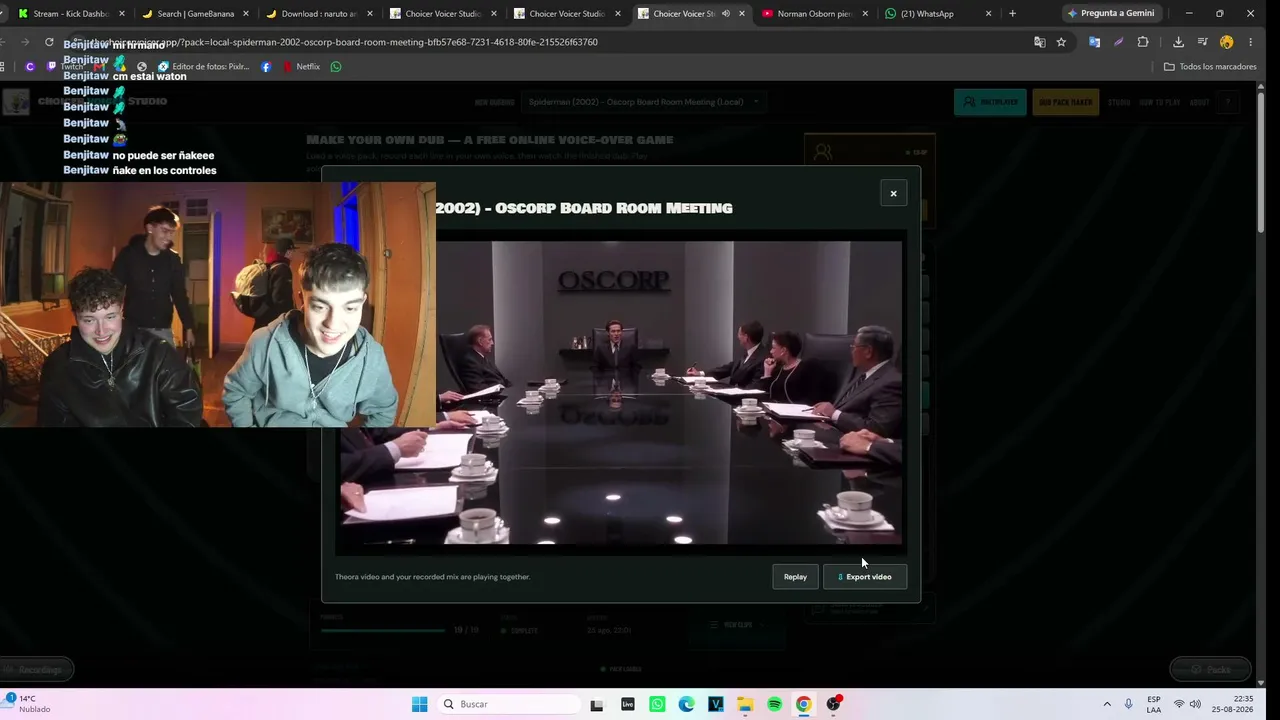The image size is (1280, 720).
Task: Show hidden system tray icons
Action: coord(1107,704)
